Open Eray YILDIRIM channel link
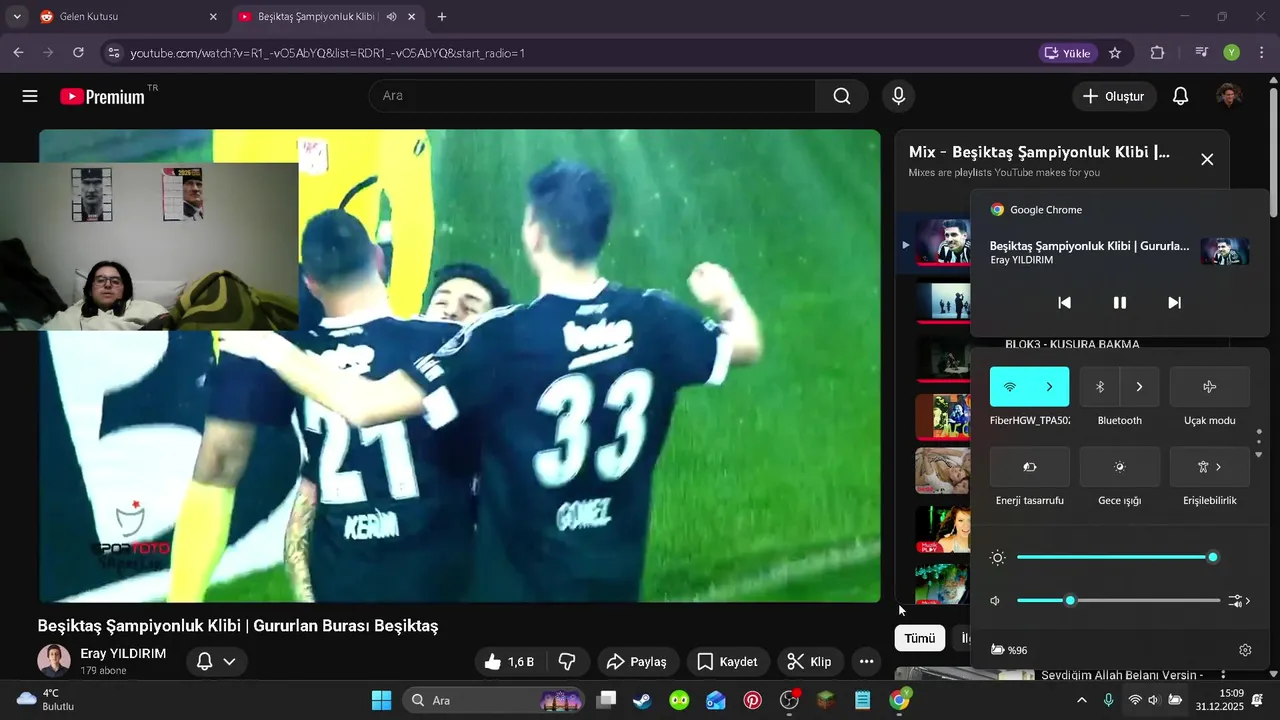The height and width of the screenshot is (720, 1280). (x=123, y=654)
